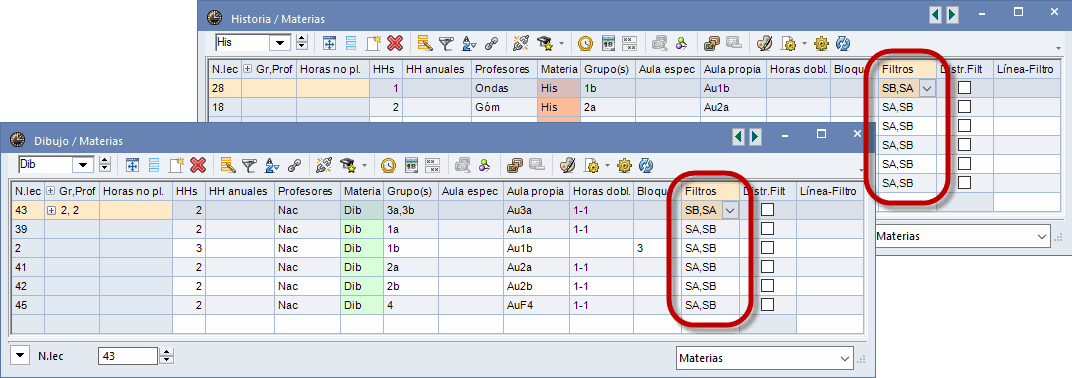Click the clock timetable icon in Historia toolbar
1072x378 pixels.
coord(586,43)
